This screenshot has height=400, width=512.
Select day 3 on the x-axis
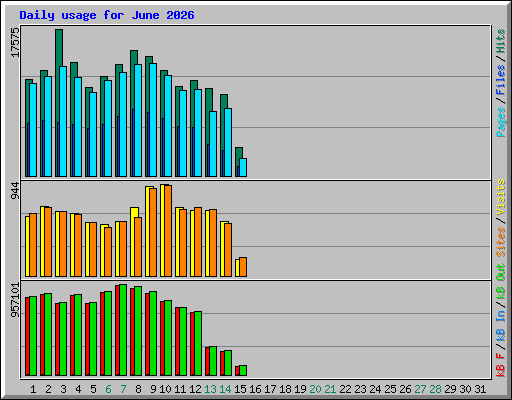tap(63, 389)
